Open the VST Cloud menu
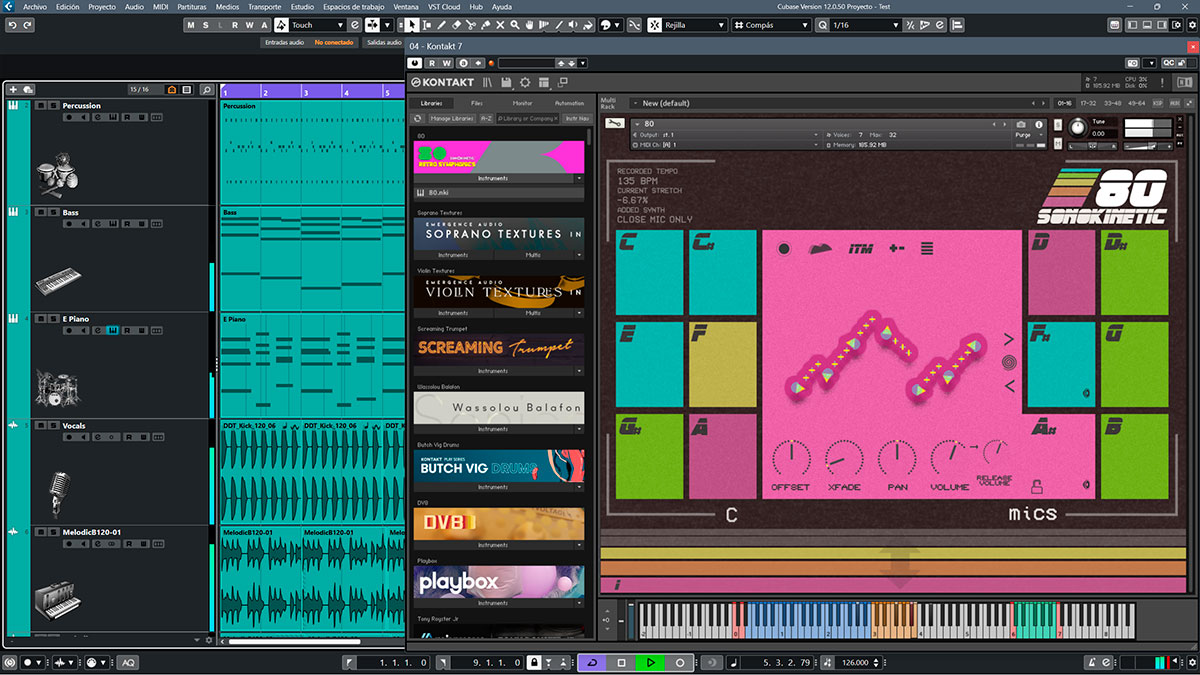This screenshot has width=1200, height=675. [444, 6]
